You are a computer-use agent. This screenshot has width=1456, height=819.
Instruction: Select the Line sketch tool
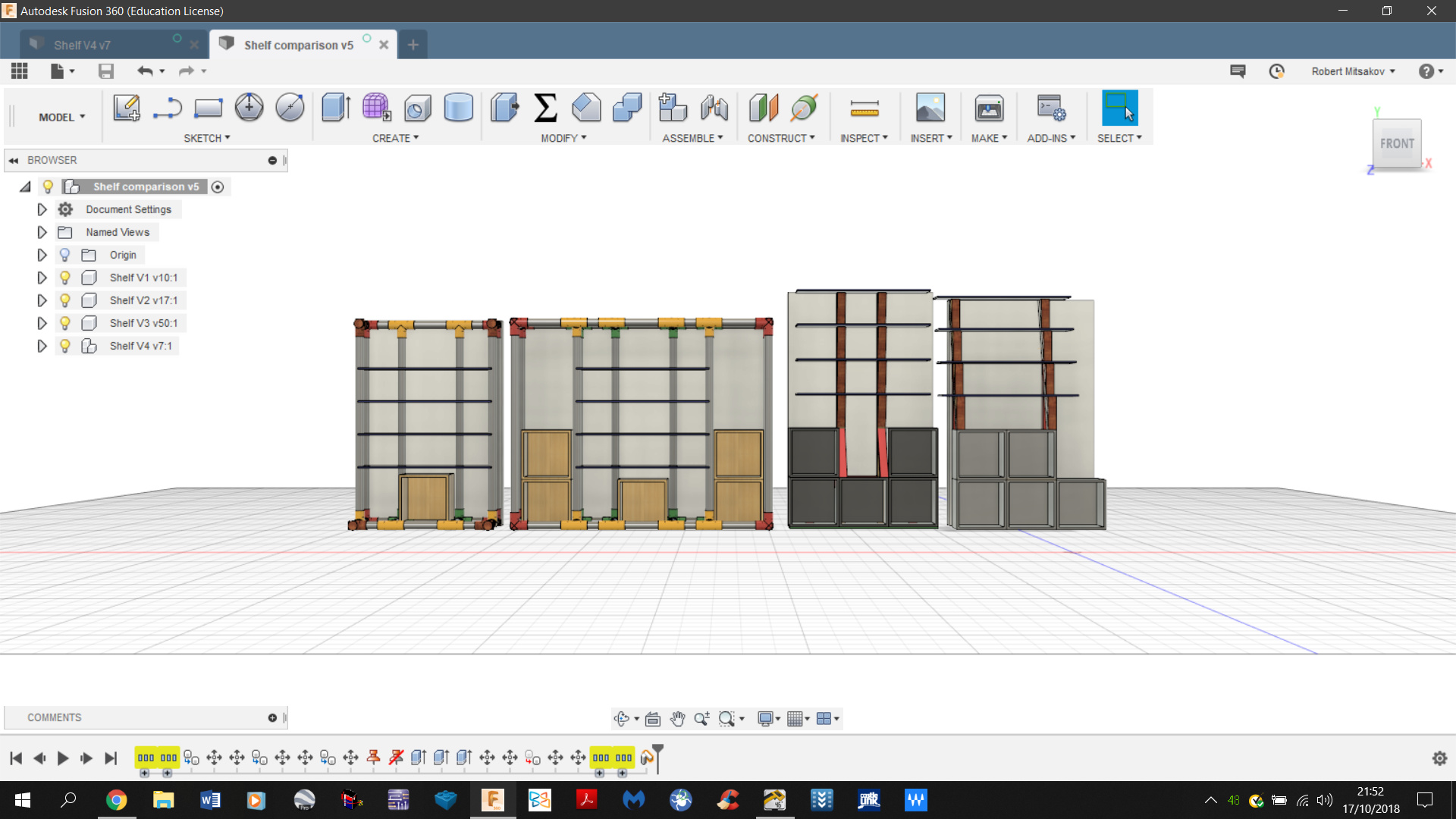point(167,108)
